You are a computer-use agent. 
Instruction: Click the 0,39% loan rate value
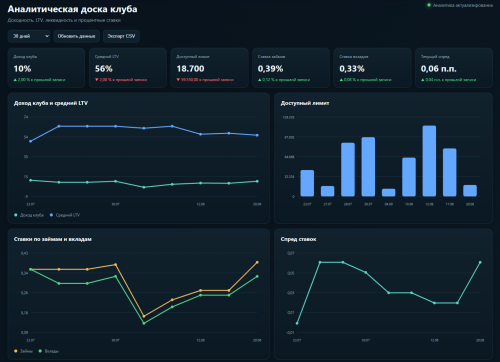coord(270,69)
